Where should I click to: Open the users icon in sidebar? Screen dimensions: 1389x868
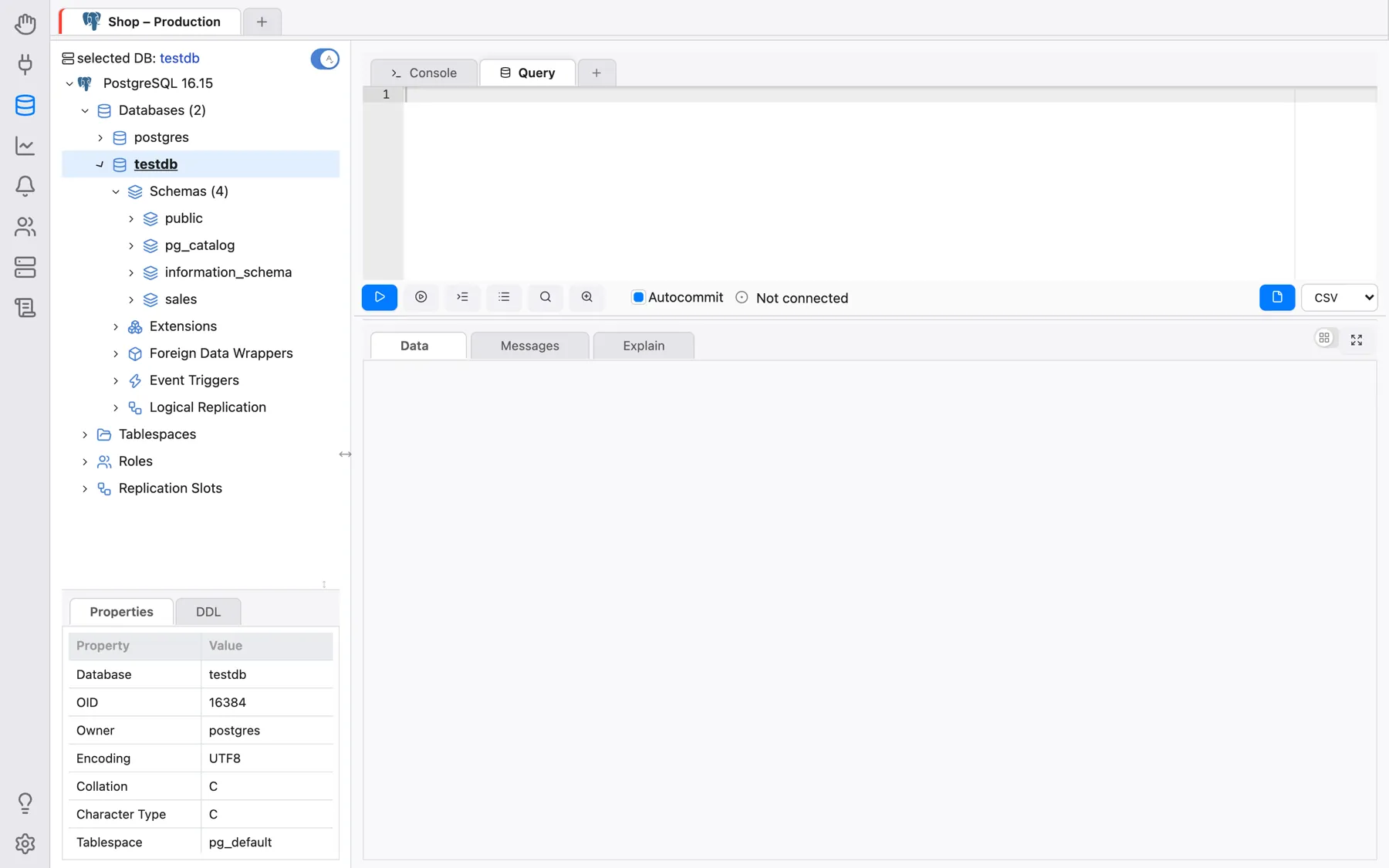point(25,227)
